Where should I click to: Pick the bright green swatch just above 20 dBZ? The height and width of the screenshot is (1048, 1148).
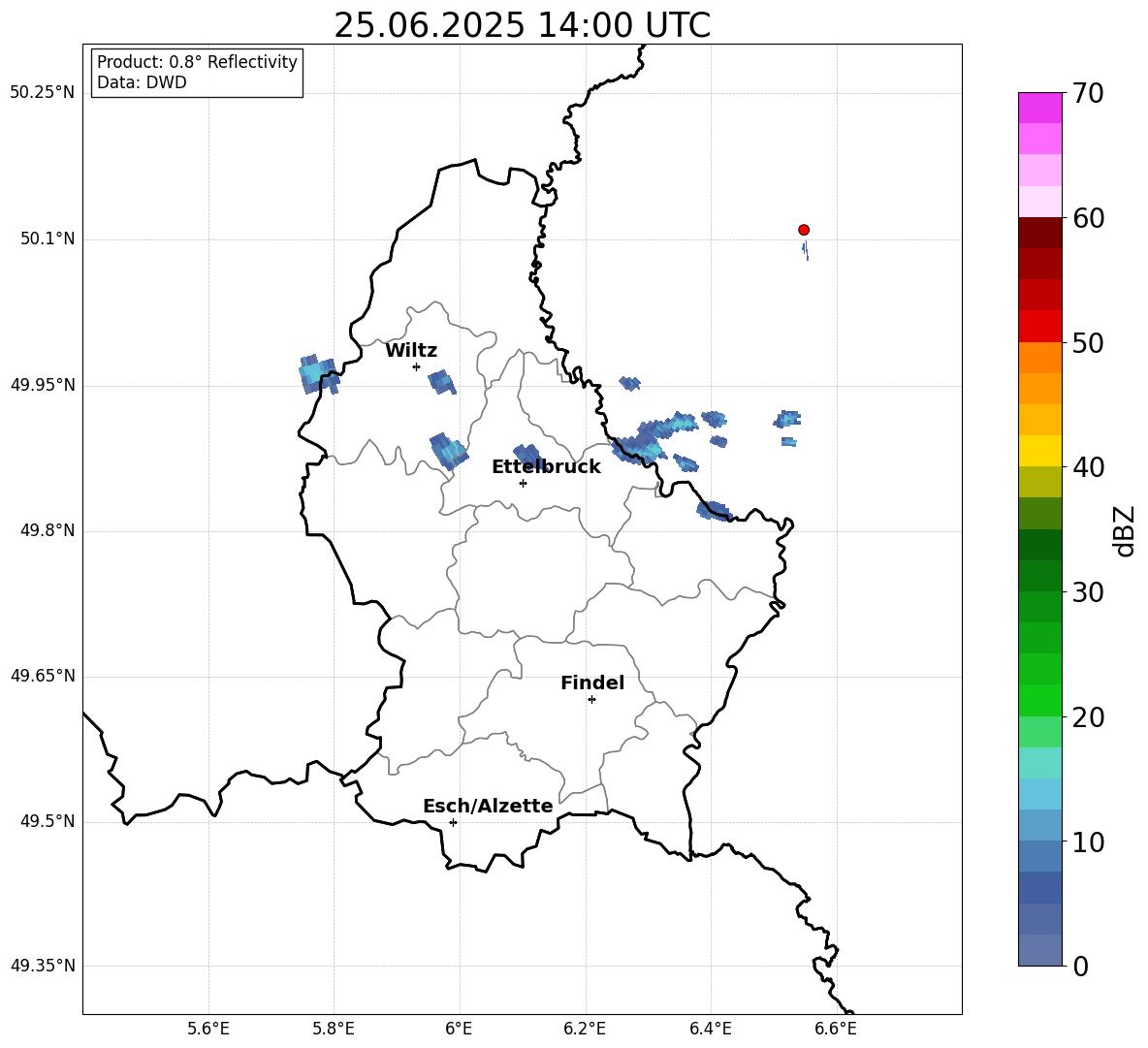pos(1040,700)
